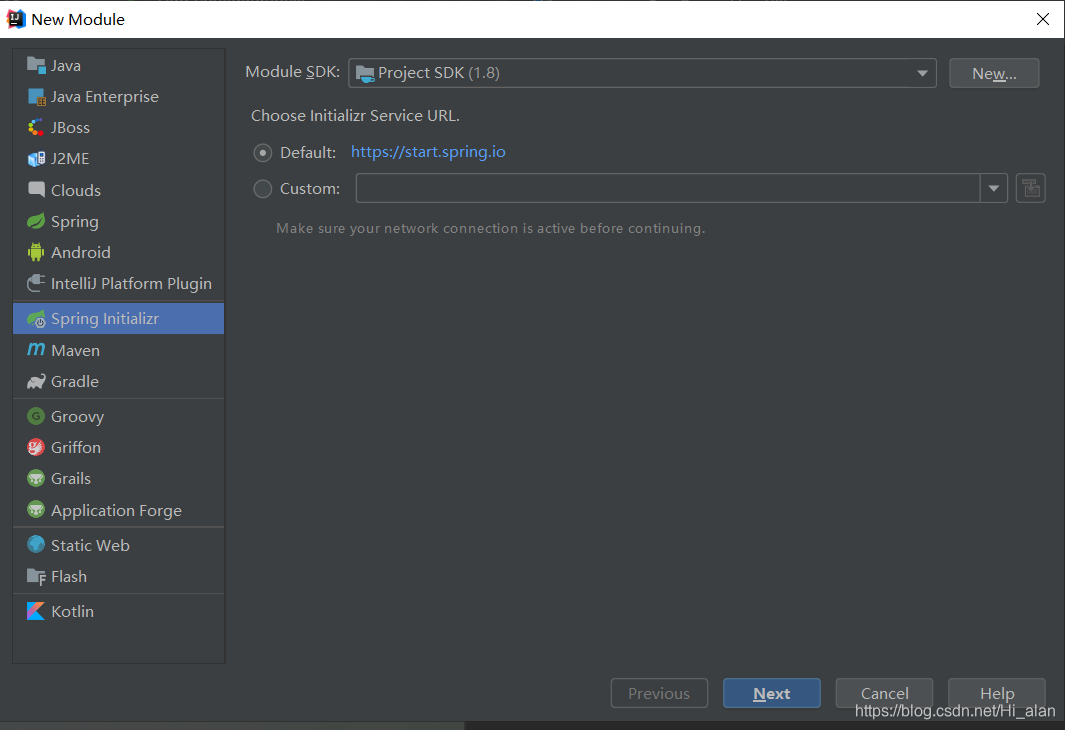Choose Spring Initializr module type label
The image size is (1065, 730).
105,318
